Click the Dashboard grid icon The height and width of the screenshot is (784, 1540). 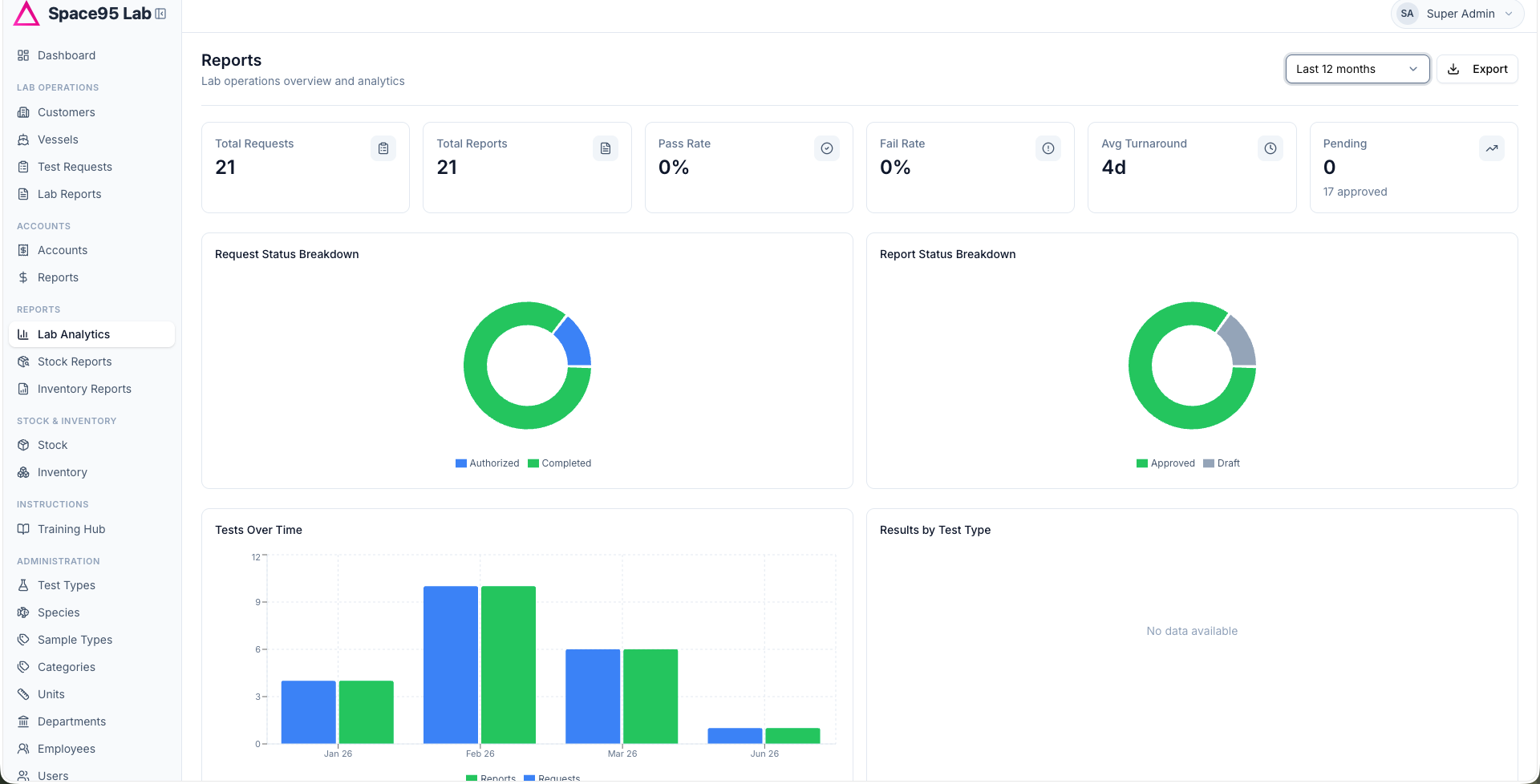pyautogui.click(x=23, y=55)
